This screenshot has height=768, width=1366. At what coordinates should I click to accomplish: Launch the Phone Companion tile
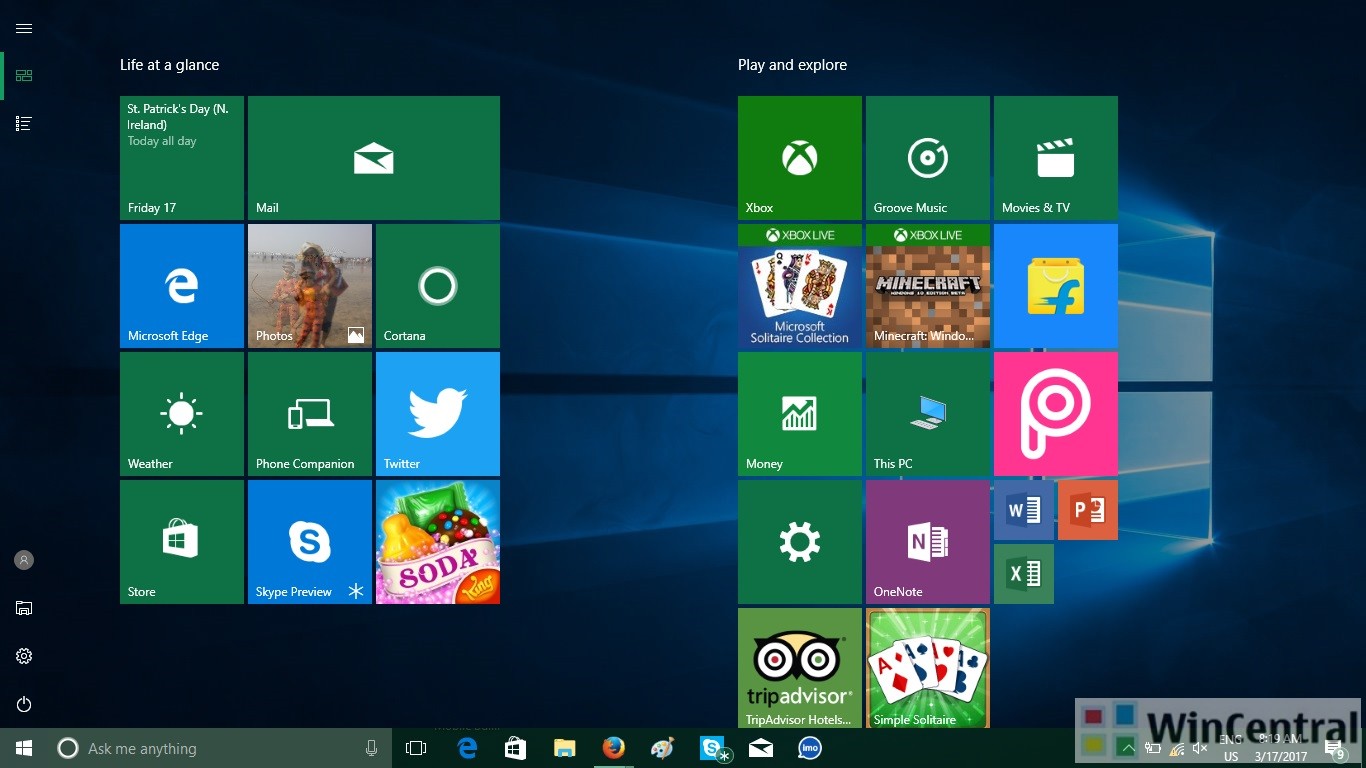tap(310, 414)
